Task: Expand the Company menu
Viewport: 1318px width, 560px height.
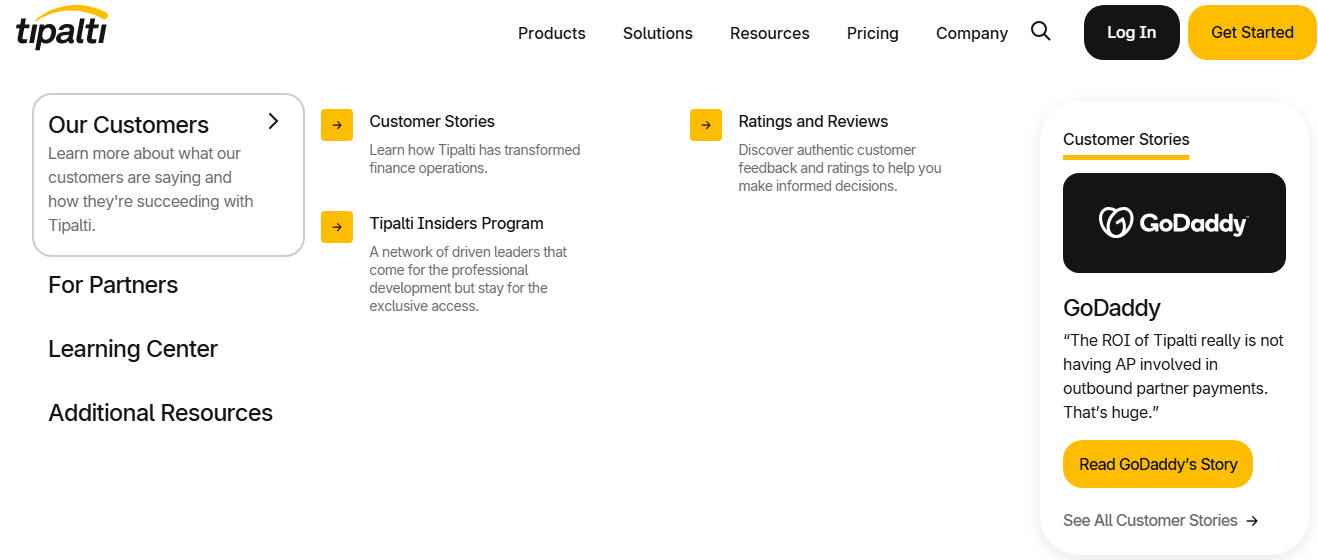Action: point(971,33)
